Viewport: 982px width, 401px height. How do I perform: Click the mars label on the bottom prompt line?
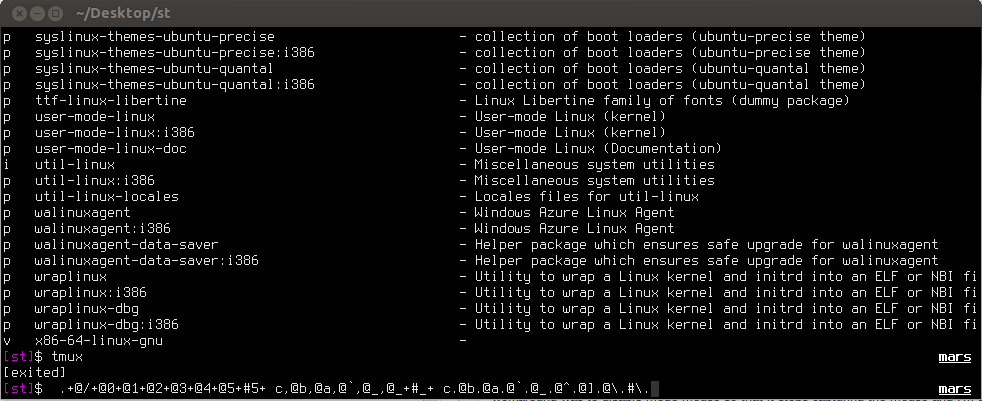(x=954, y=389)
